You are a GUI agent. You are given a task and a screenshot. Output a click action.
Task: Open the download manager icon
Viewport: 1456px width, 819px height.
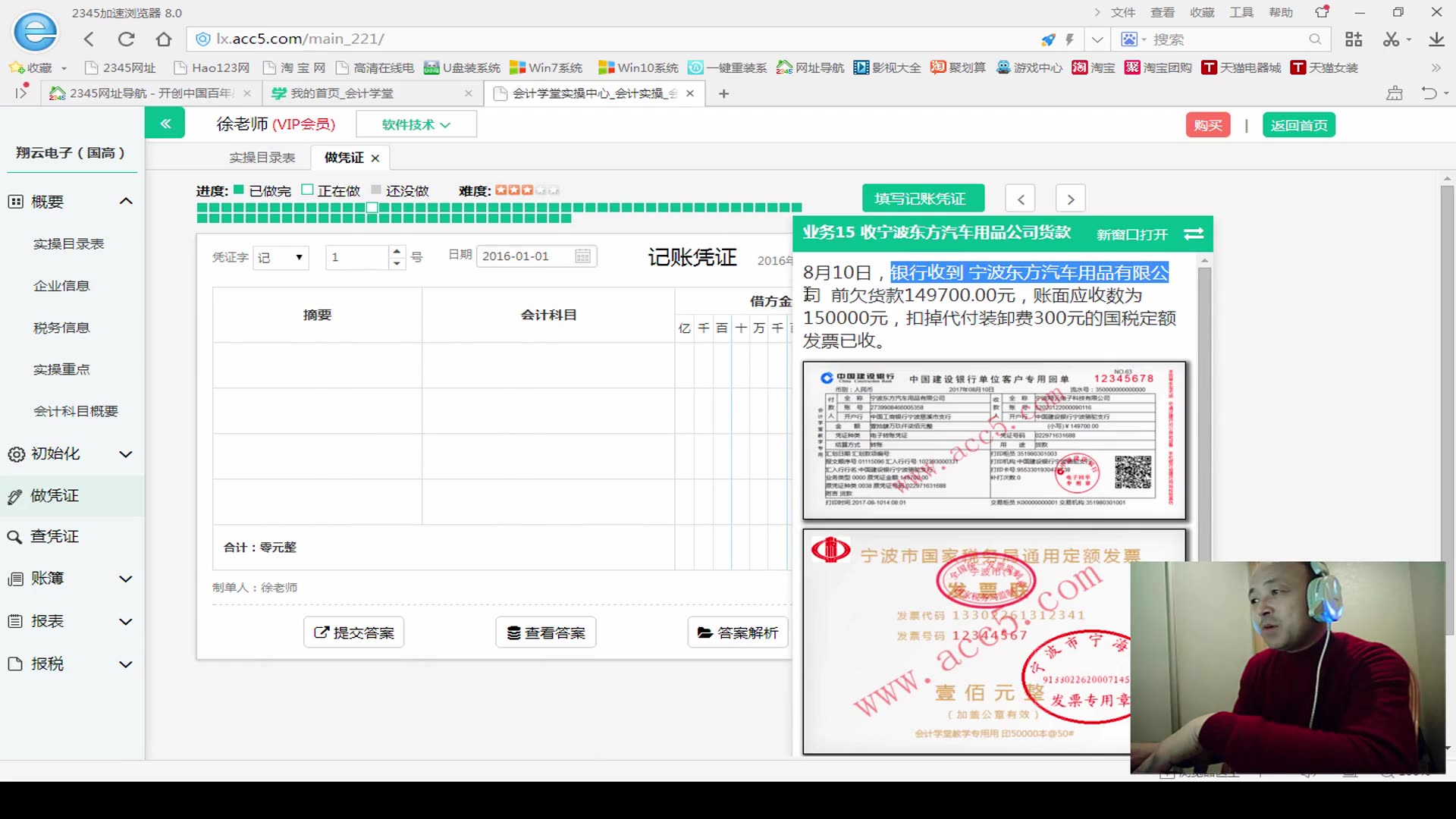point(1437,39)
